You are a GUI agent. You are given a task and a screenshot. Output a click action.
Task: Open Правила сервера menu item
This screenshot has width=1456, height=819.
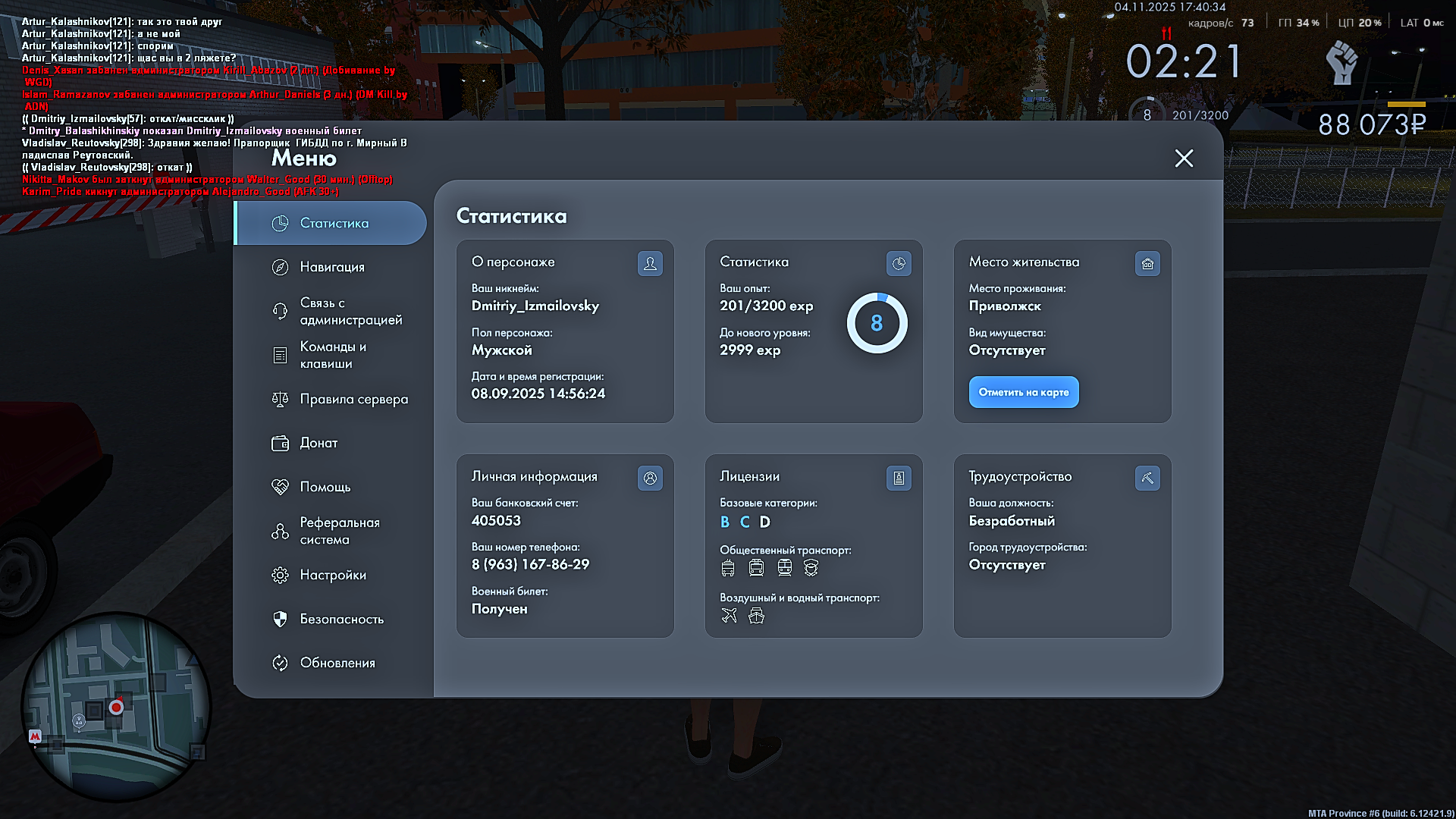[x=353, y=399]
